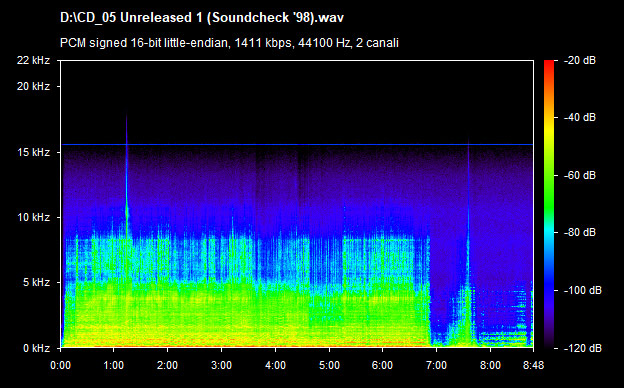Click the 15 kHz frequency axis label

point(33,152)
